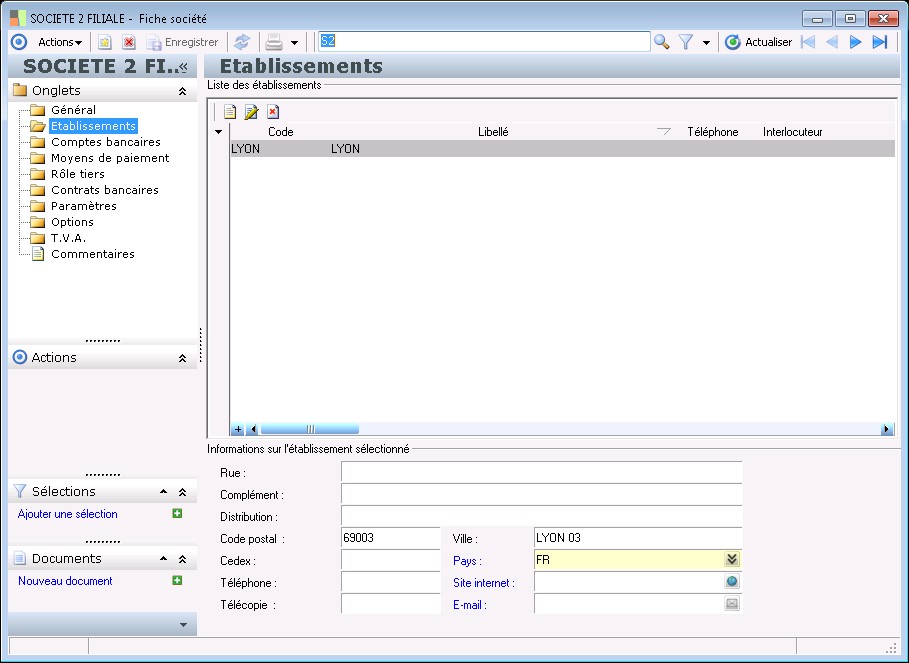Viewport: 909px width, 663px height.
Task: Open the filter funnel dropdown arrow
Action: [706, 43]
